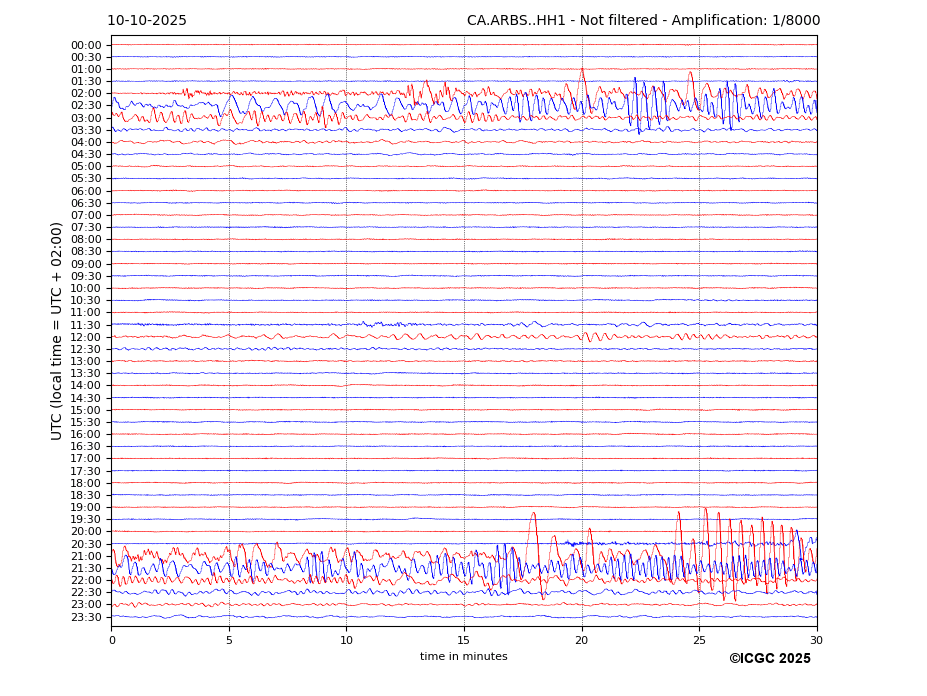Click the 15 minute x-axis tick label
This screenshot has height=696, width=927.
[464, 640]
